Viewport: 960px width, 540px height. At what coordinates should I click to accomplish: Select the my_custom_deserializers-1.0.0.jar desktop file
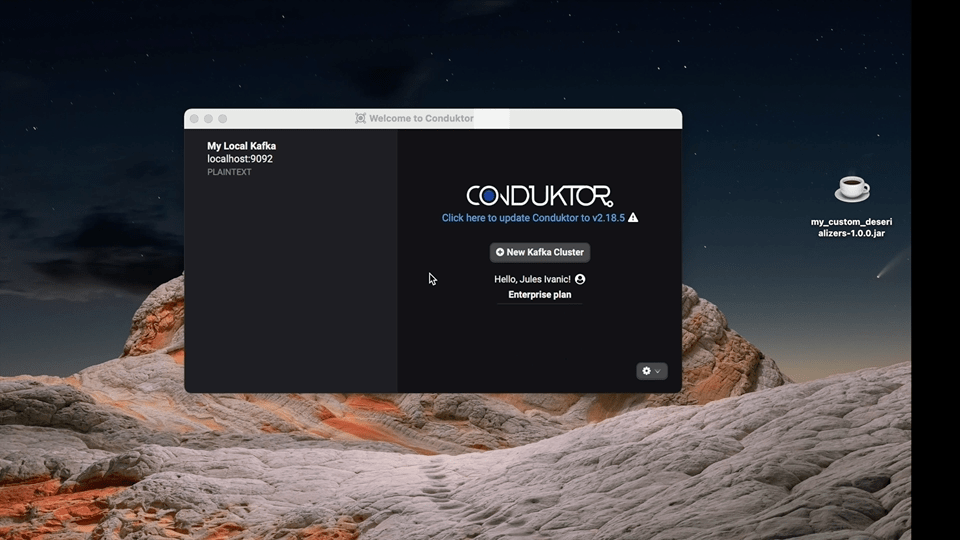(x=852, y=189)
